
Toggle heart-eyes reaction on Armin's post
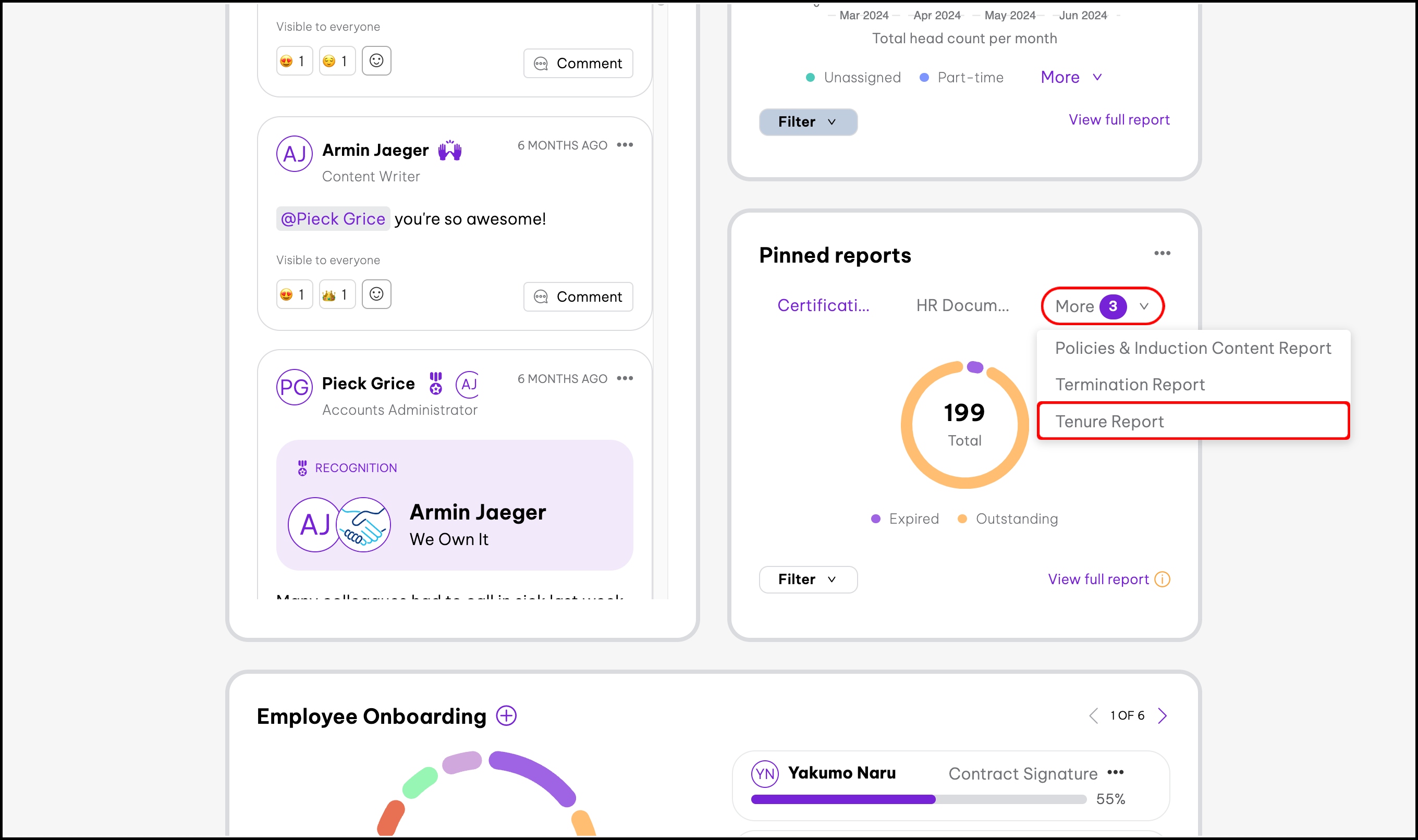pos(294,294)
